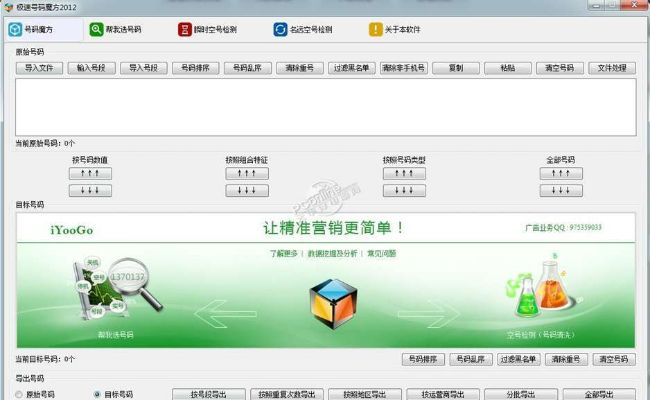Click 清除重号 below the target numbers banner
Screen dimensions: 650x400
coord(566,359)
